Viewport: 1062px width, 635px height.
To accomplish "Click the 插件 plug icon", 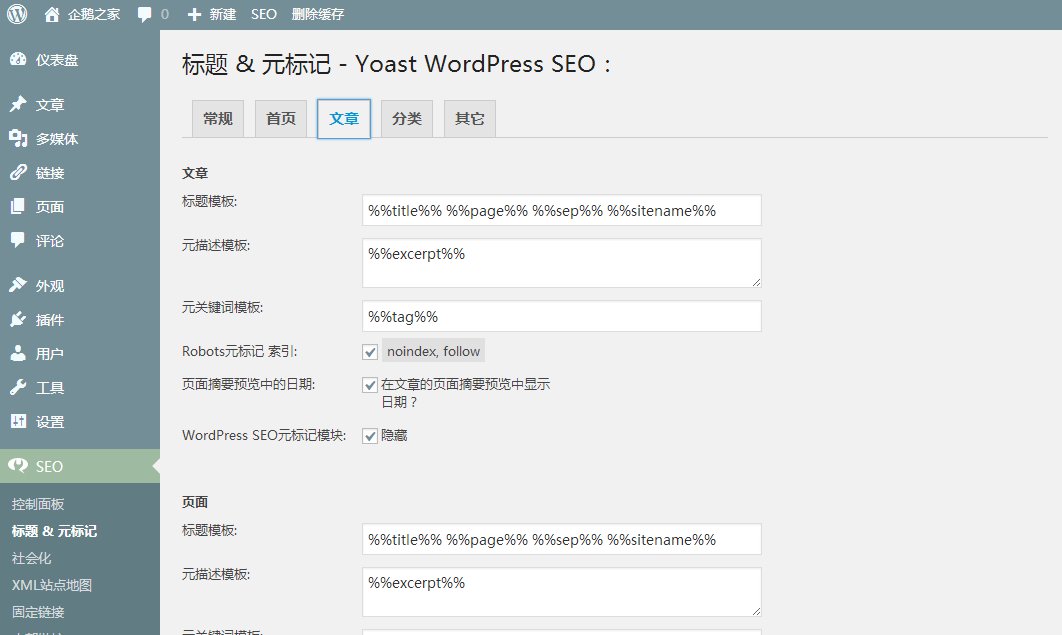I will pyautogui.click(x=18, y=320).
